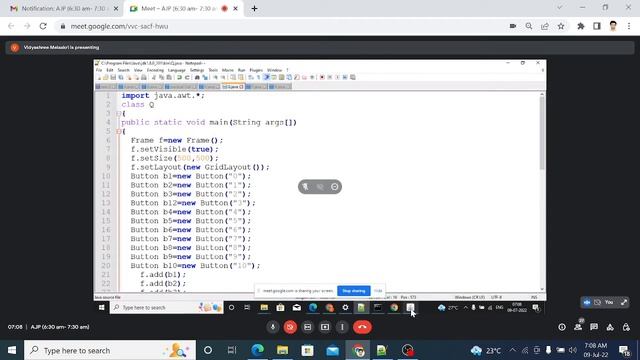The image size is (640, 360).
Task: Click the zoom magnifier in address bar
Action: (529, 26)
